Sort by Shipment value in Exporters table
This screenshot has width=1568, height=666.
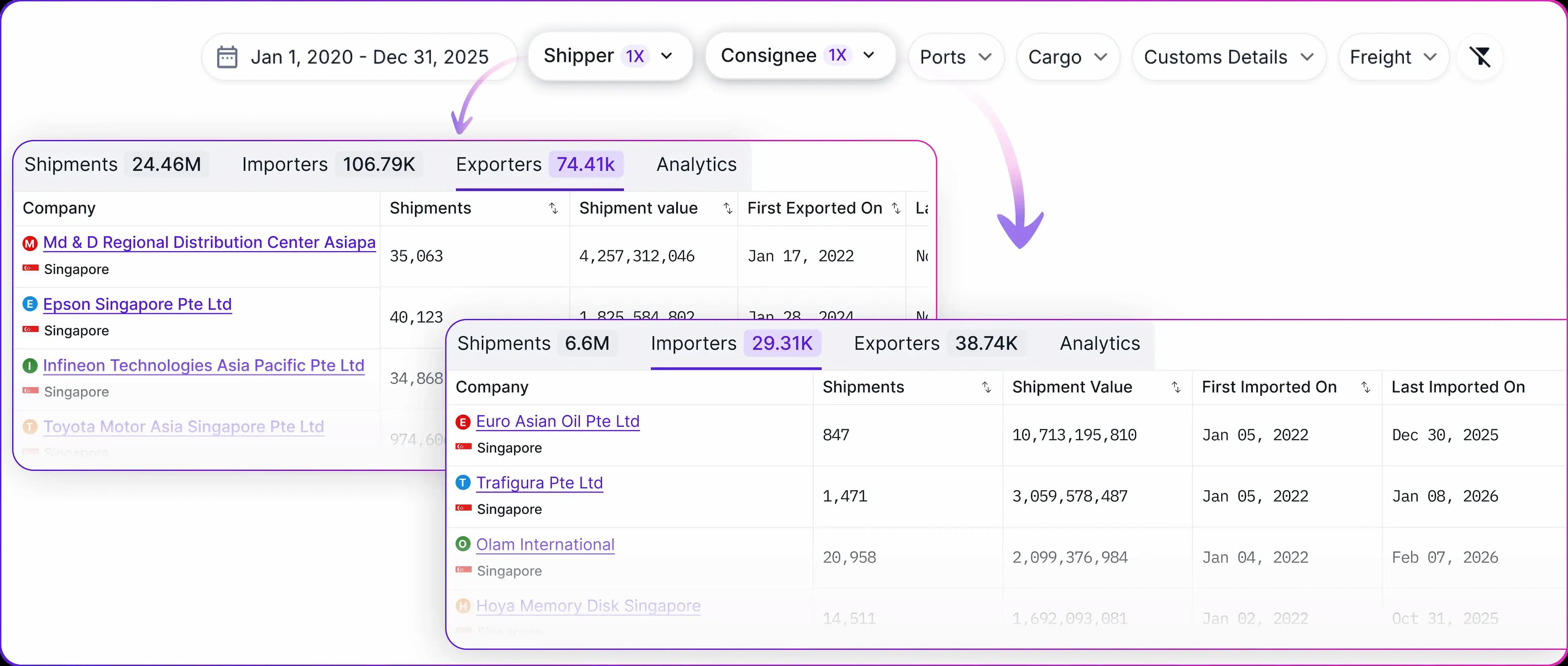point(727,208)
